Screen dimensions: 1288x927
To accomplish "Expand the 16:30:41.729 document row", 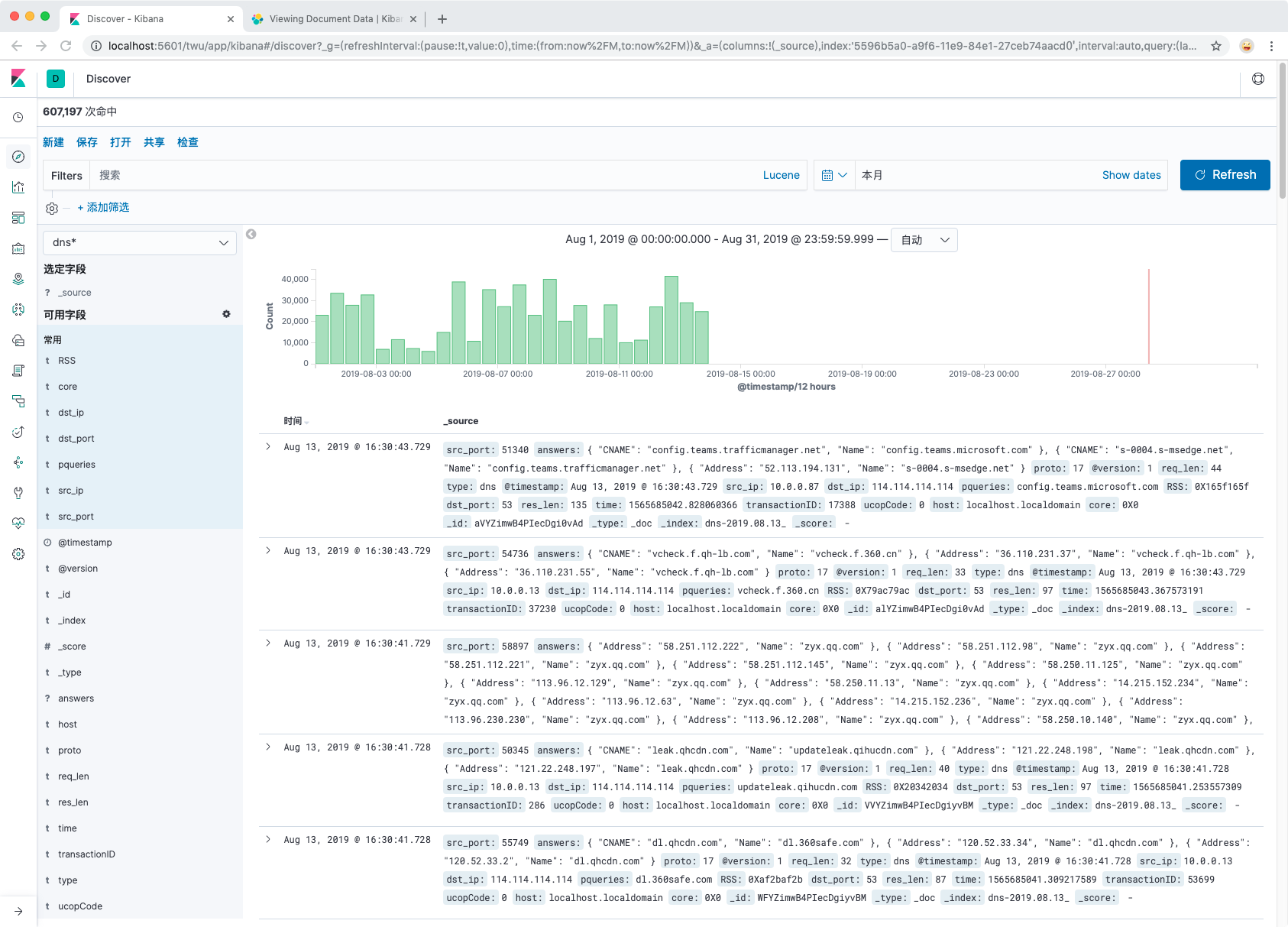I will (268, 643).
